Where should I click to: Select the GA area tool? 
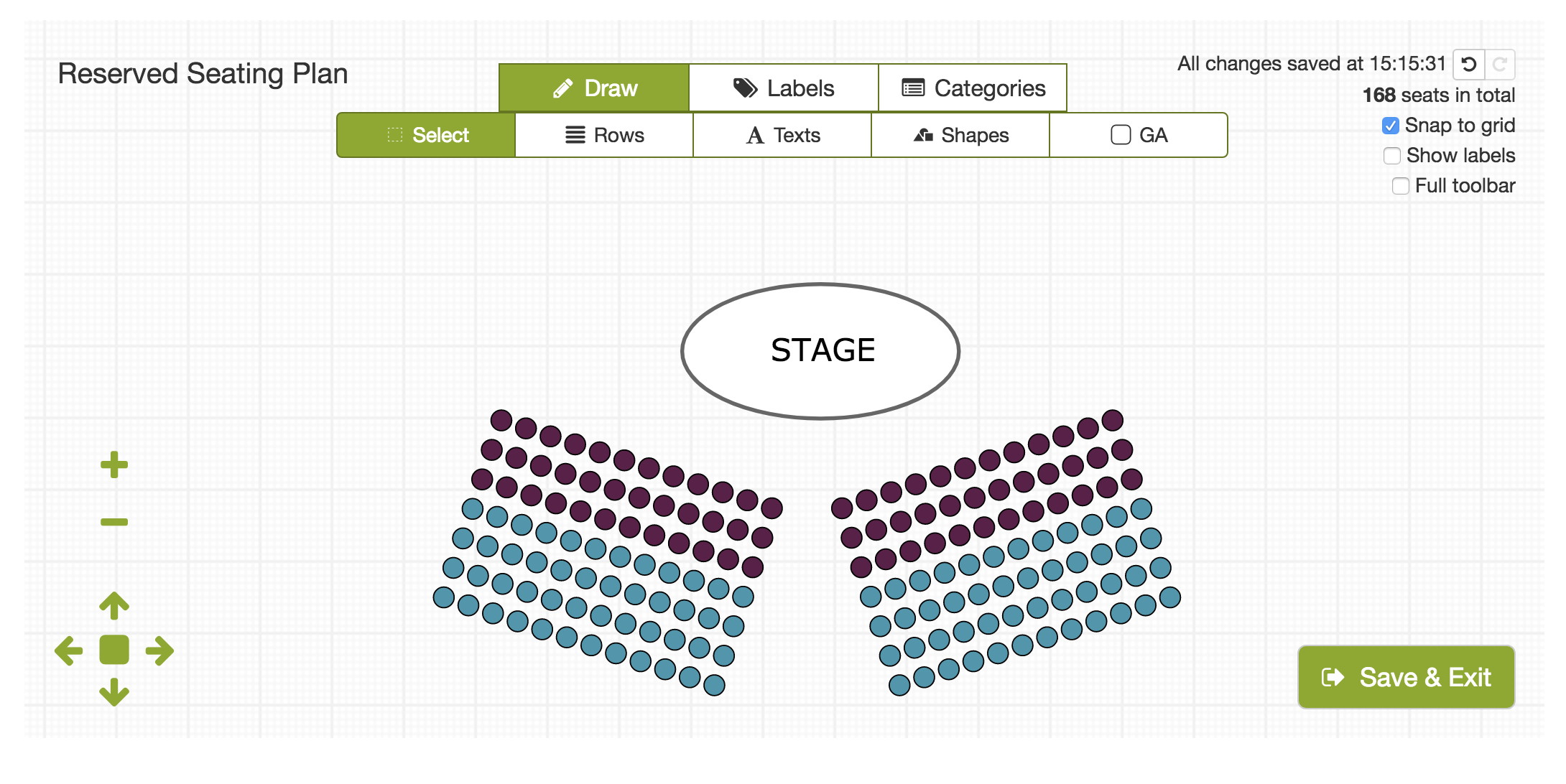pos(1139,135)
